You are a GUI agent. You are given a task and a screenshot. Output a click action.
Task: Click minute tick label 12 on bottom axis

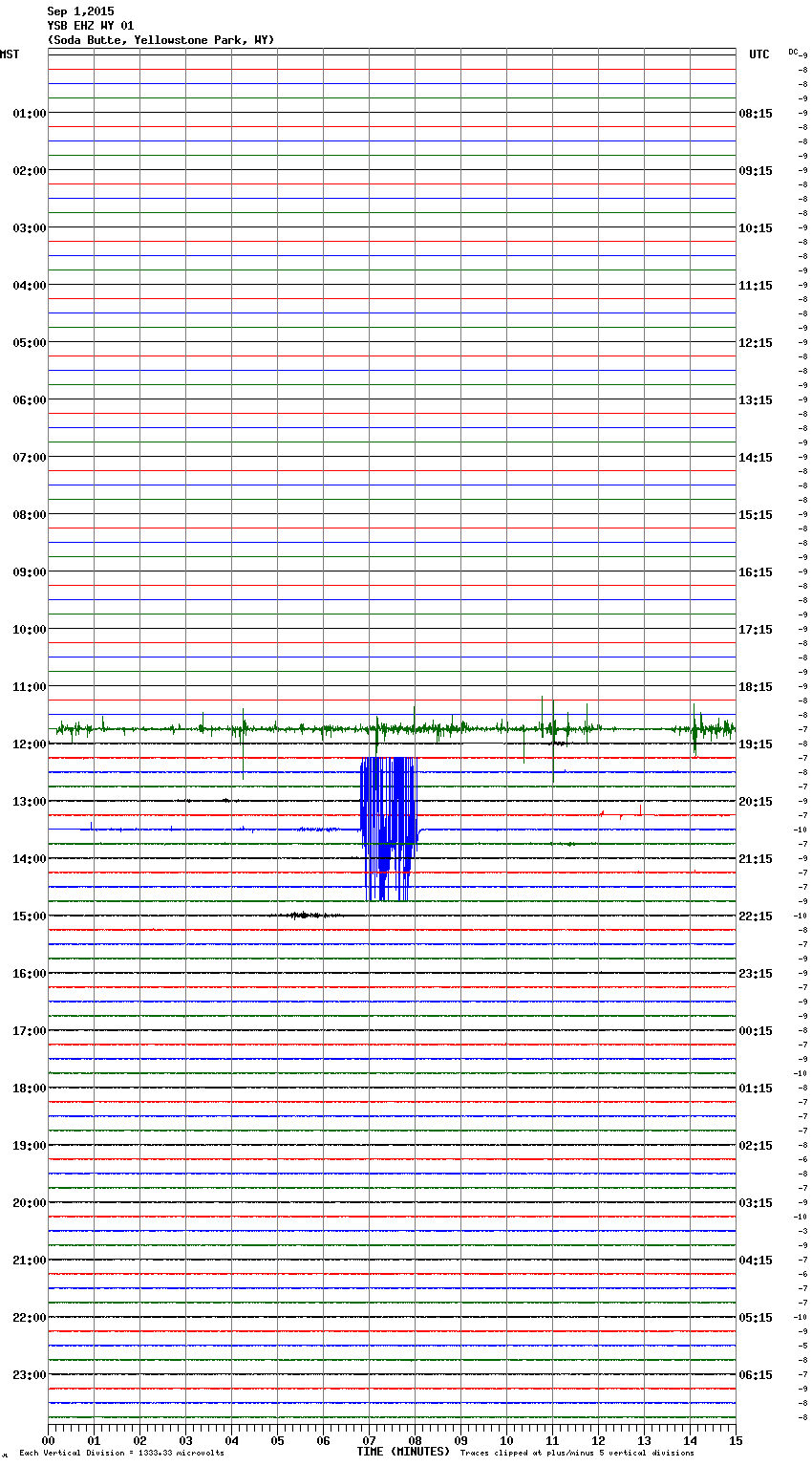click(598, 1440)
